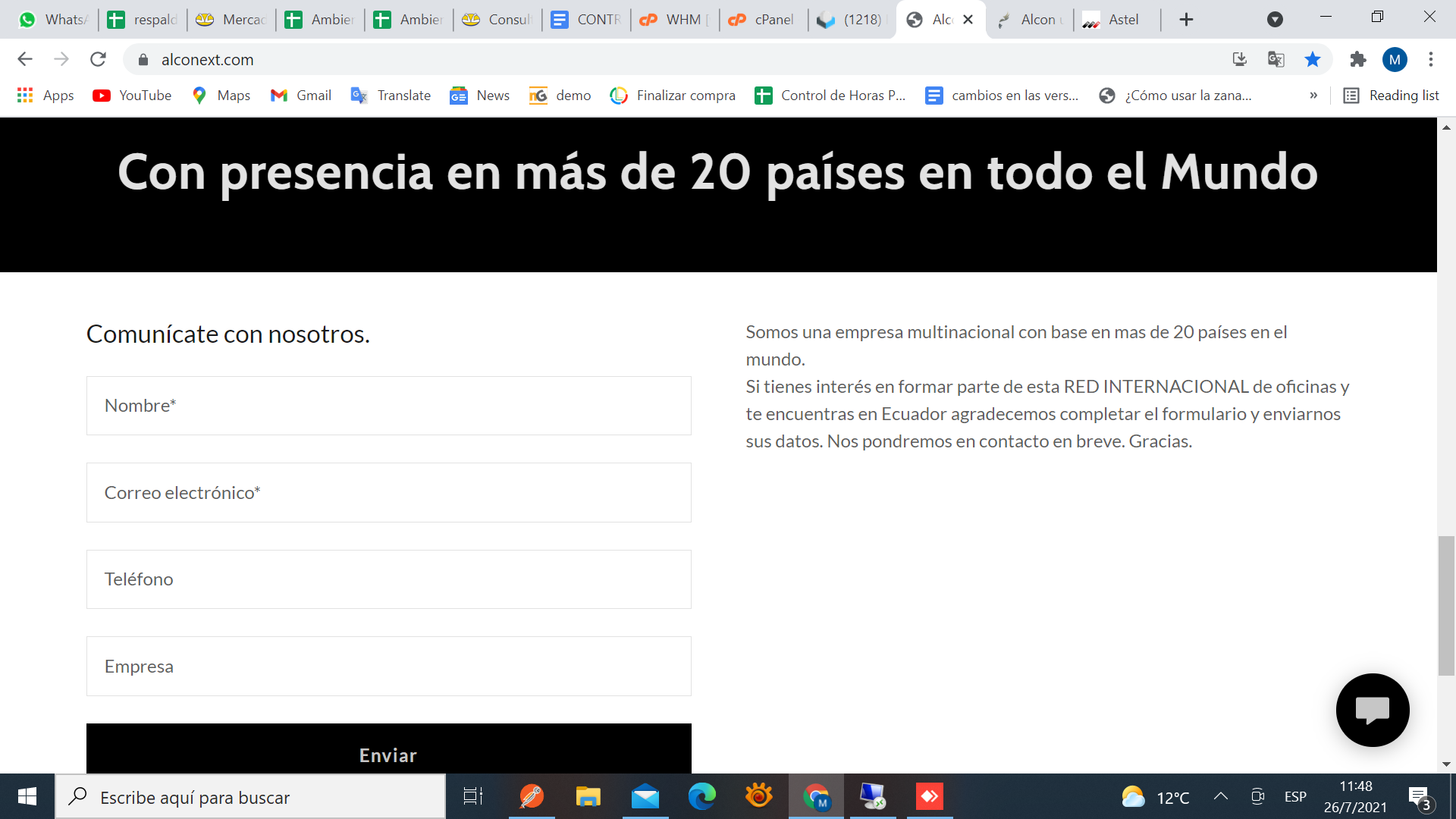Screen dimensions: 1456x819
Task: Reload the alconext.com page
Action: pyautogui.click(x=98, y=59)
